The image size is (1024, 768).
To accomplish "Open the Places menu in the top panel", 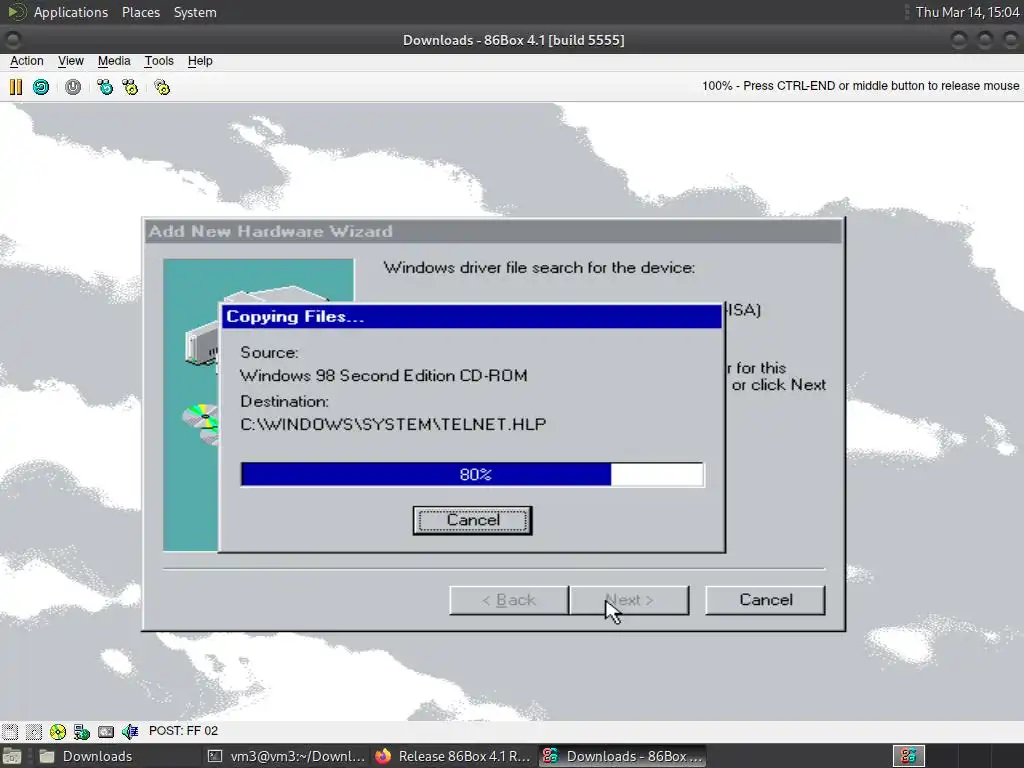I will (140, 12).
